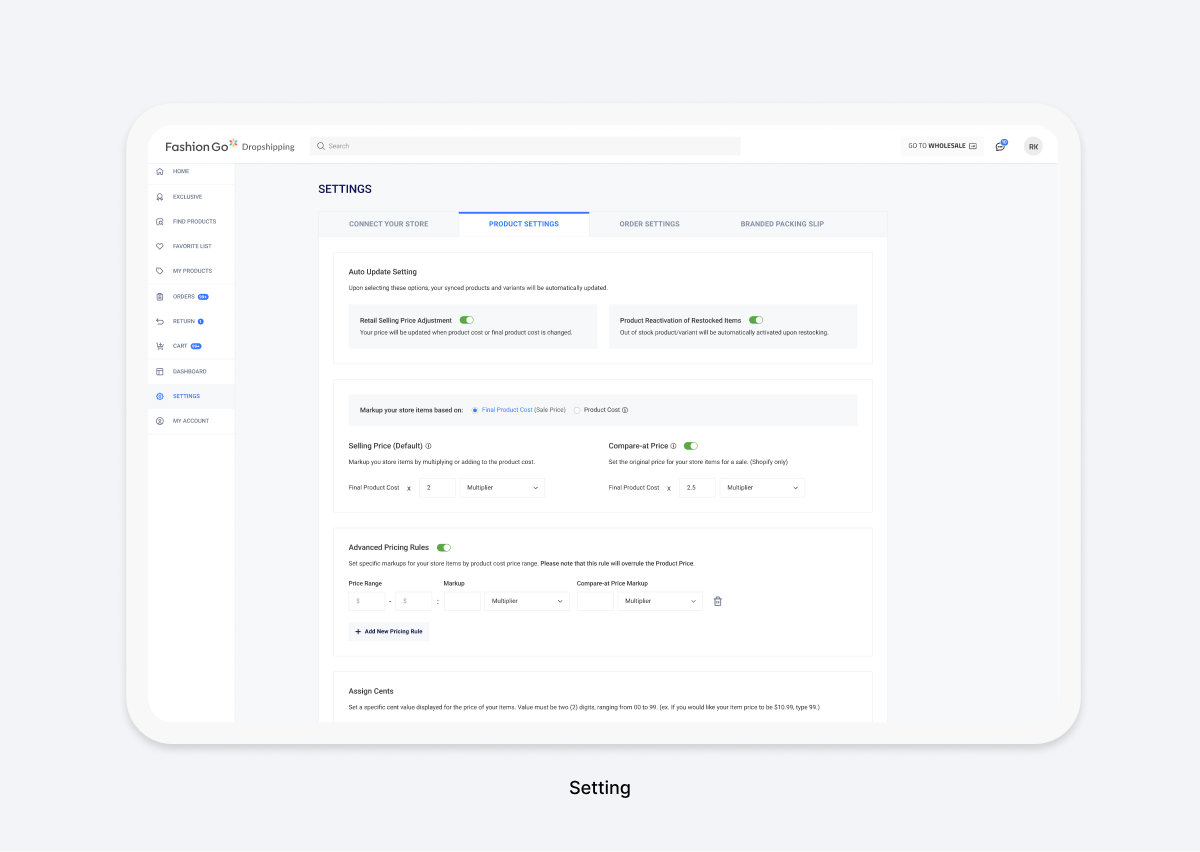Image resolution: width=1200 pixels, height=852 pixels.
Task: Select the Product Cost radio option
Action: coord(577,410)
